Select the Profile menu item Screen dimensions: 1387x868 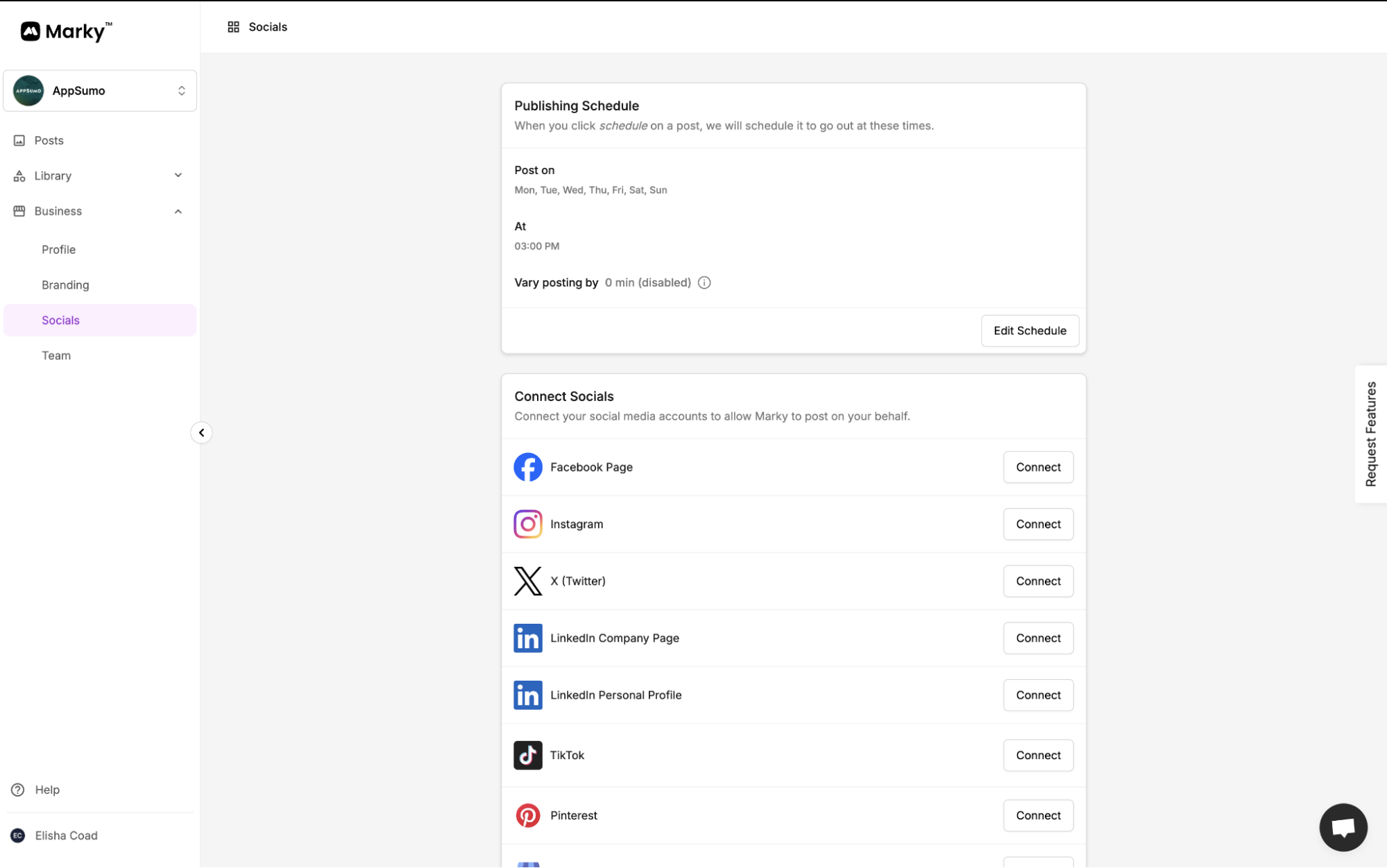tap(58, 249)
